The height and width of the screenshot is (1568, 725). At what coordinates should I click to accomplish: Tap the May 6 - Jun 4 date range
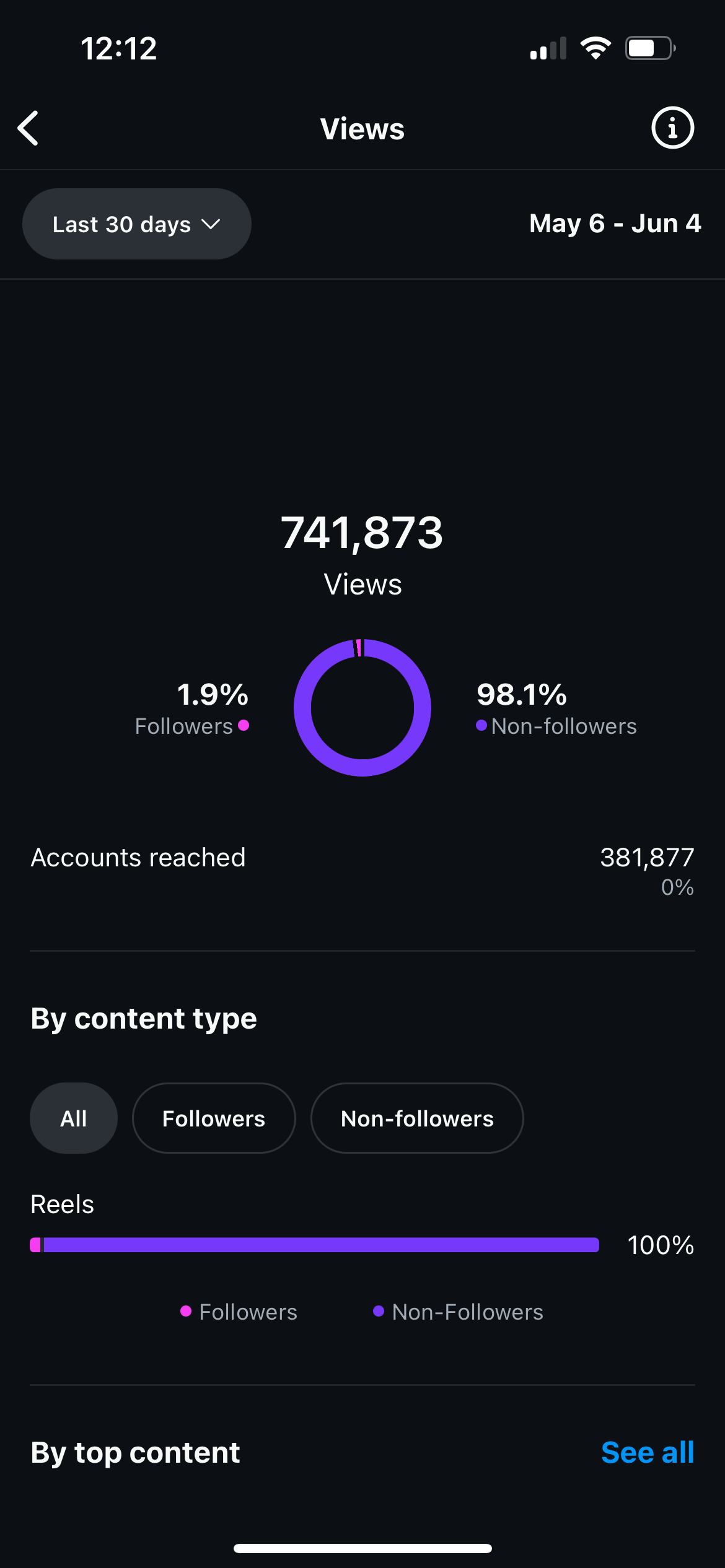615,224
